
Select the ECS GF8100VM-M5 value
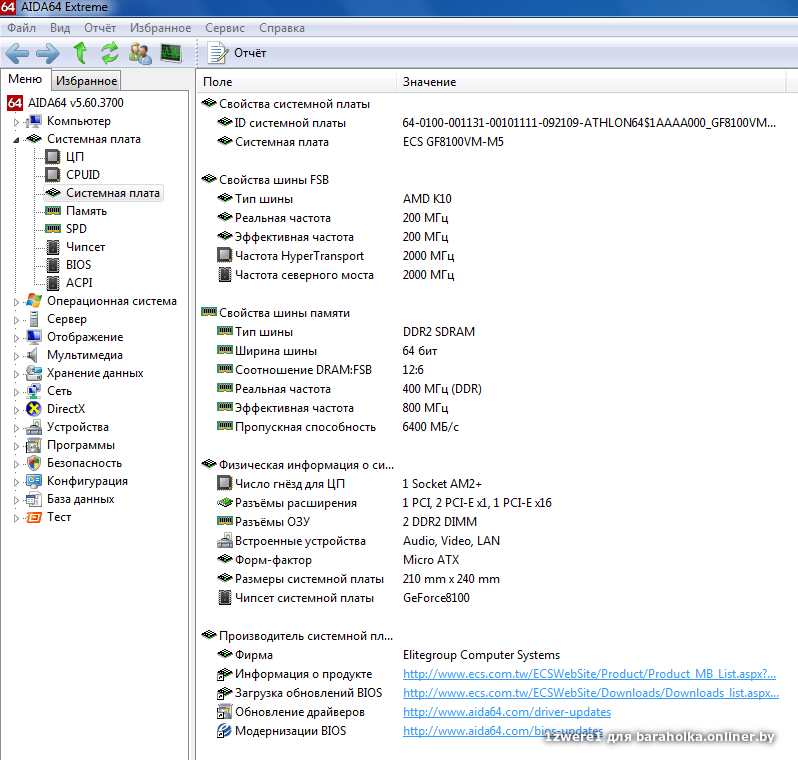[453, 142]
